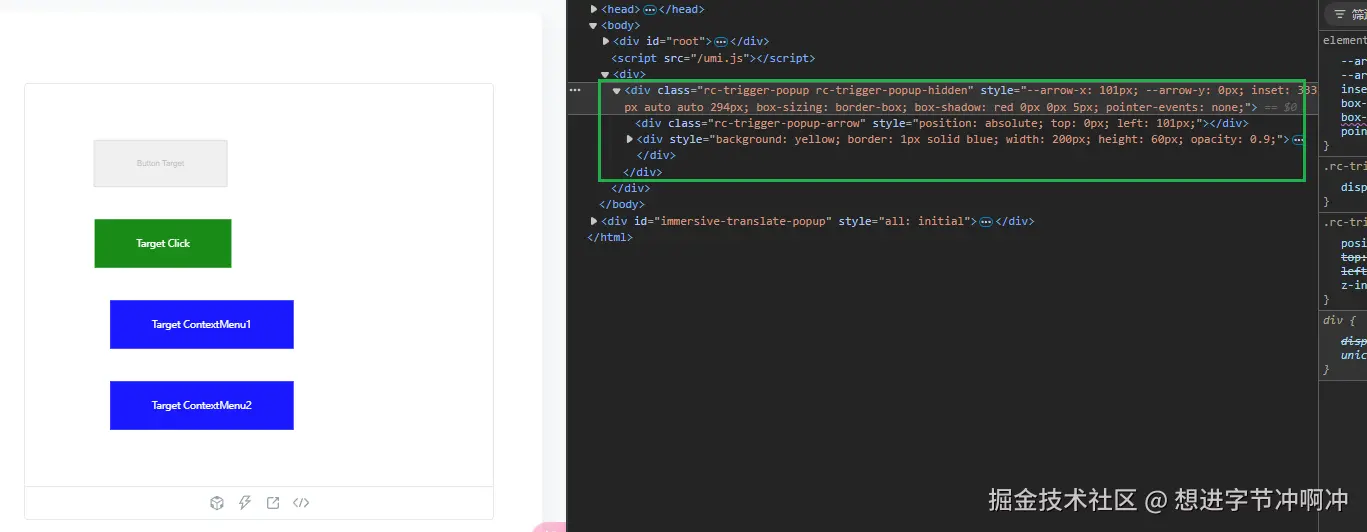Open the demo in StackBlitz lightning icon
The height and width of the screenshot is (532, 1367).
click(245, 503)
